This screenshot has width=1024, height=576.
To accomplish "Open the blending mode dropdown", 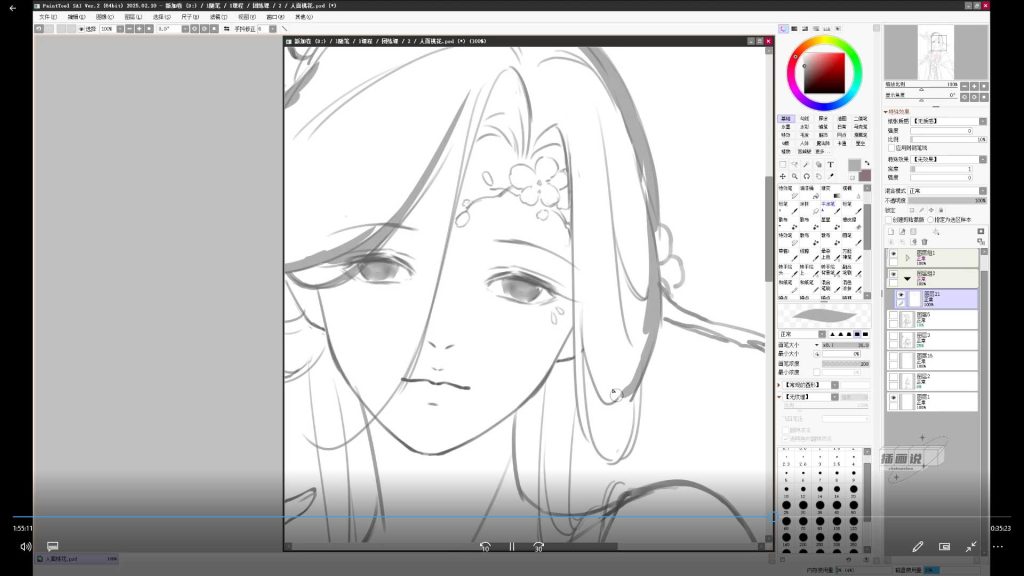I will tap(947, 191).
